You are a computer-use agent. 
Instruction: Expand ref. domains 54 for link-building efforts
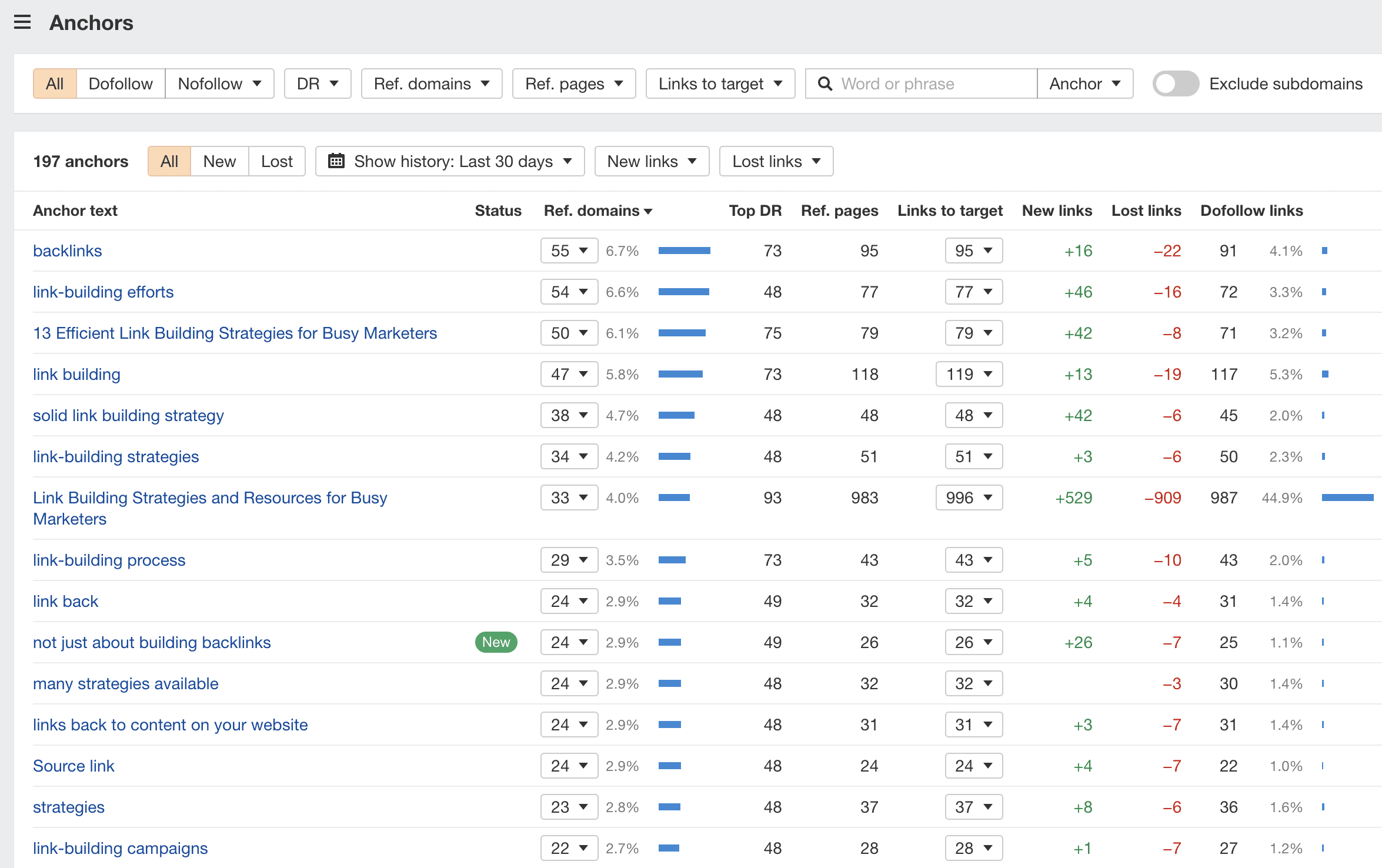point(569,292)
